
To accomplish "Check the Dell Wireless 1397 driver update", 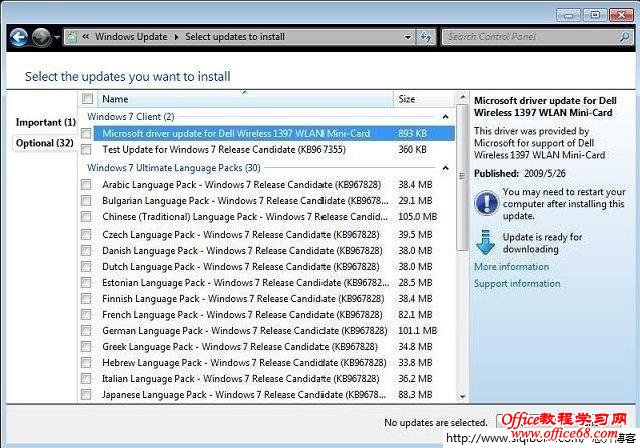I will point(86,133).
